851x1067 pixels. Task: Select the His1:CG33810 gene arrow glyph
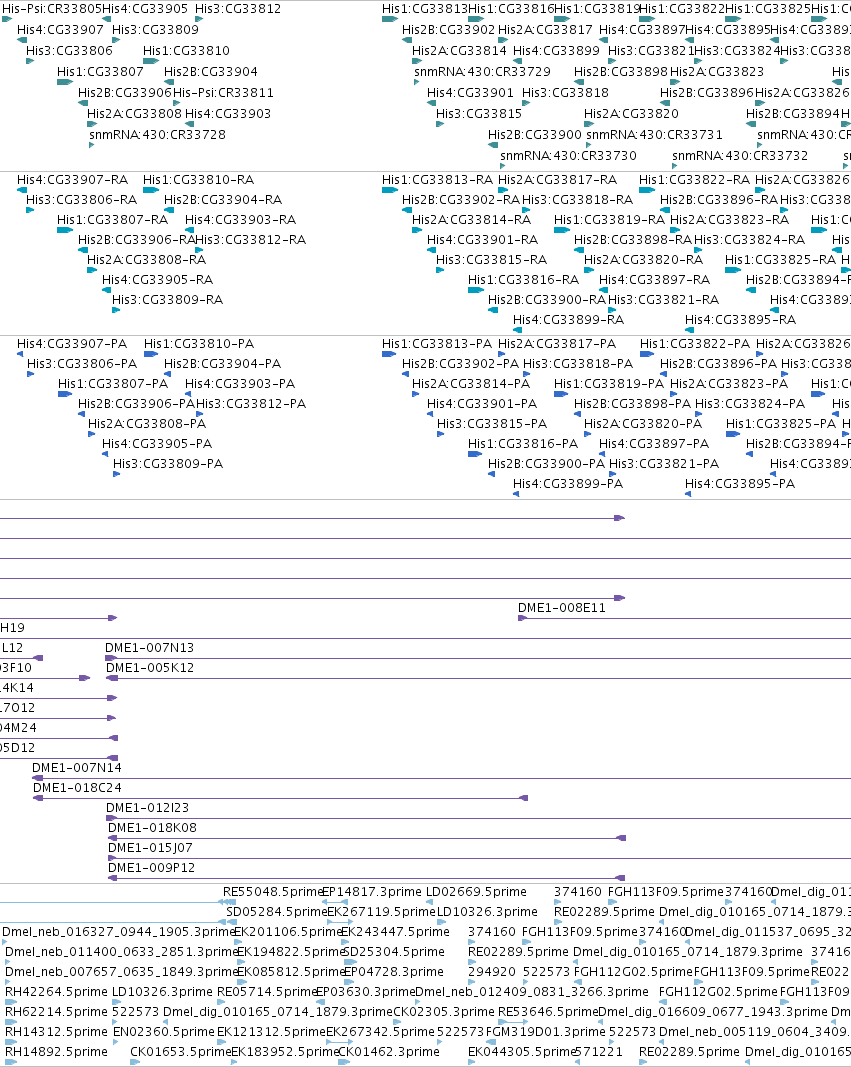pos(151,61)
